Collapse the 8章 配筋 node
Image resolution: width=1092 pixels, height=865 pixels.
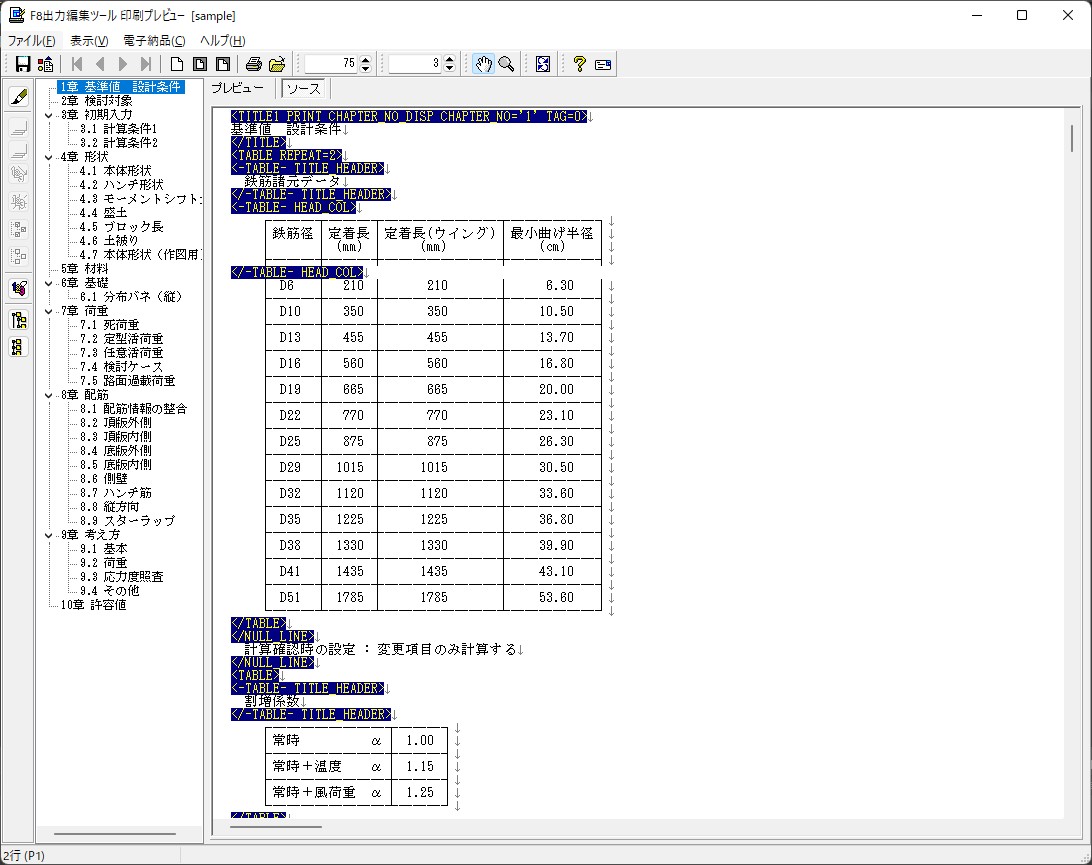pos(49,396)
